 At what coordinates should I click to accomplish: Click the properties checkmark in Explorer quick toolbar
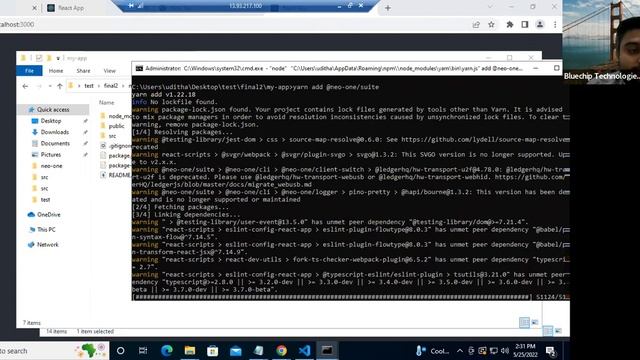(x=39, y=58)
